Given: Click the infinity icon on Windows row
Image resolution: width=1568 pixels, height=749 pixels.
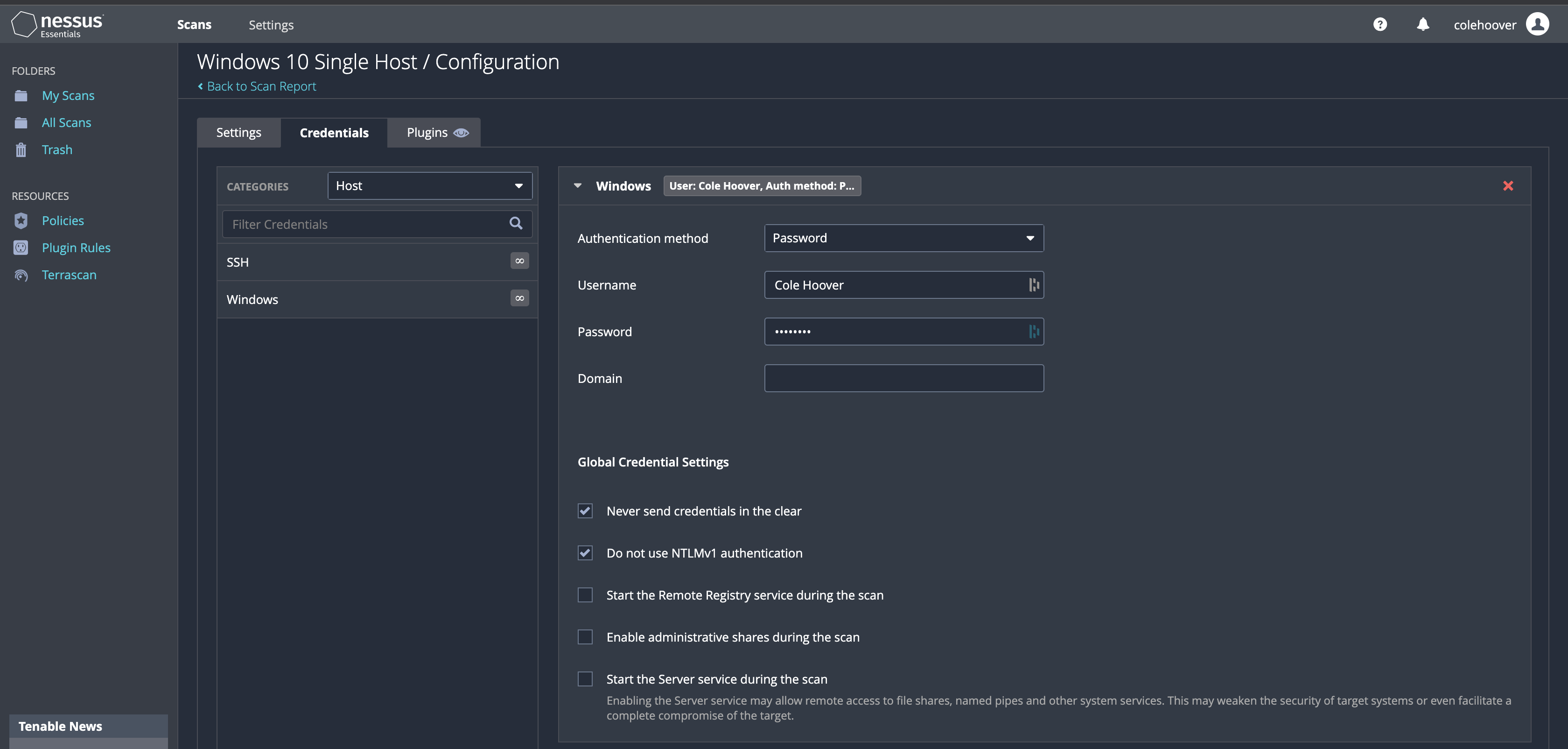Looking at the screenshot, I should coord(519,298).
